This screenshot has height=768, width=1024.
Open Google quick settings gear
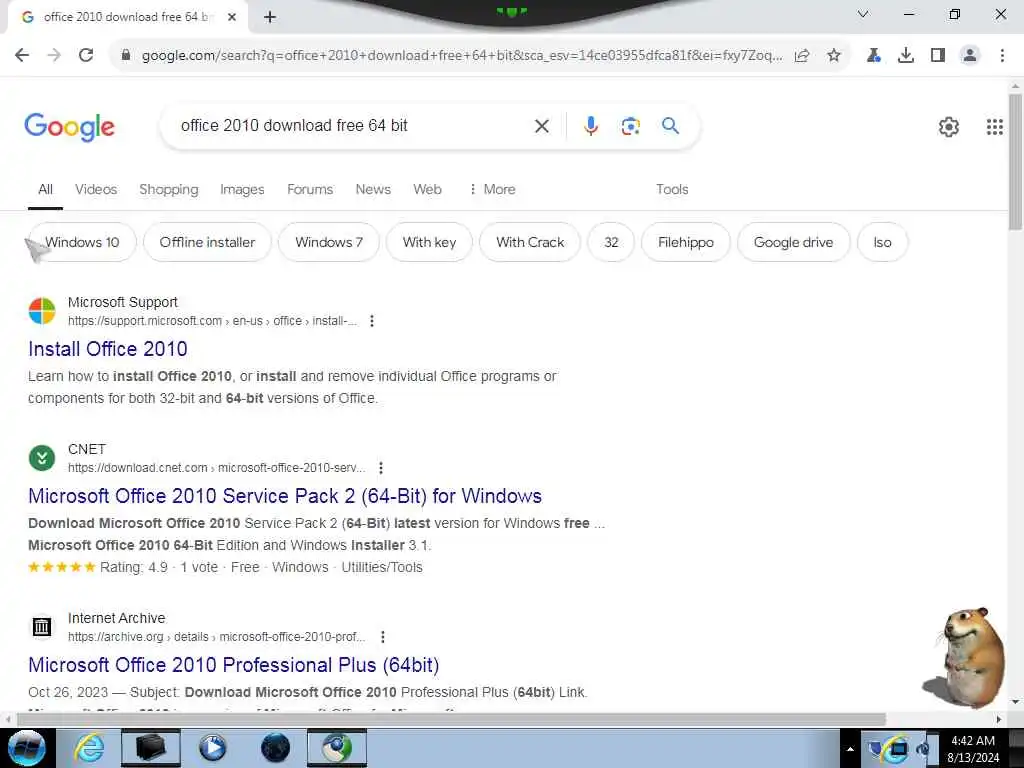(949, 127)
